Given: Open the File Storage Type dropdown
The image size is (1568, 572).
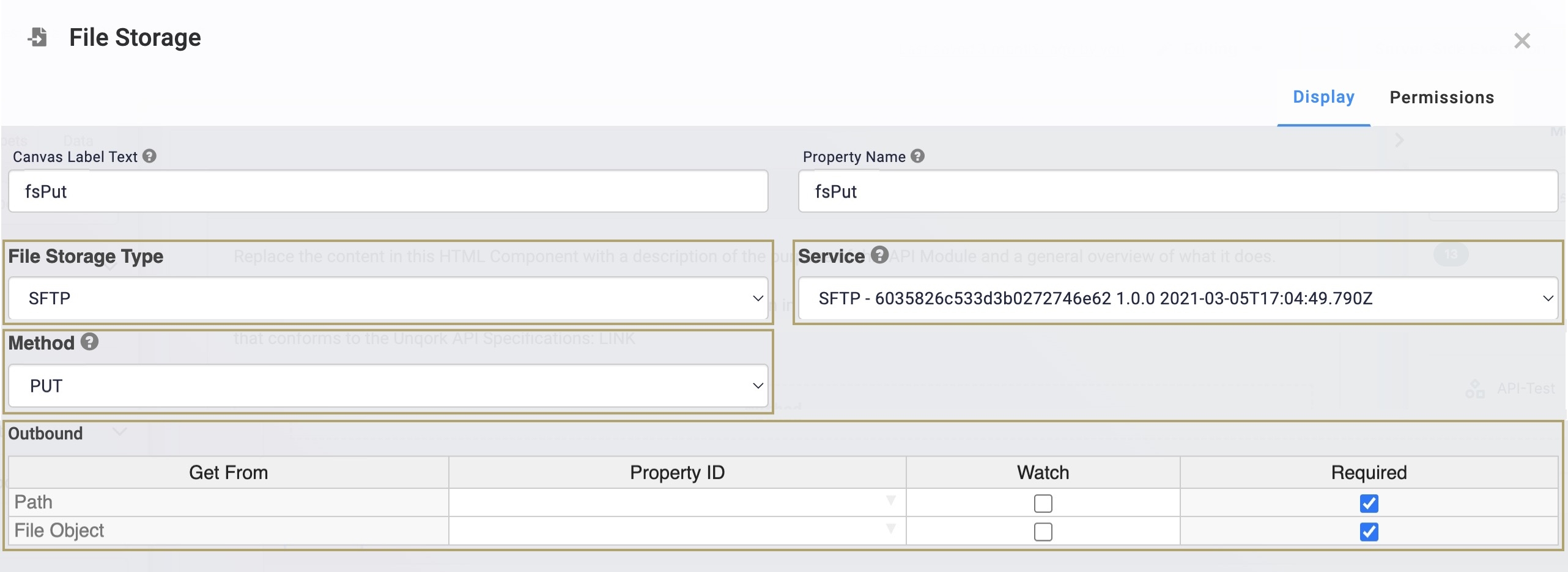Looking at the screenshot, I should [388, 298].
